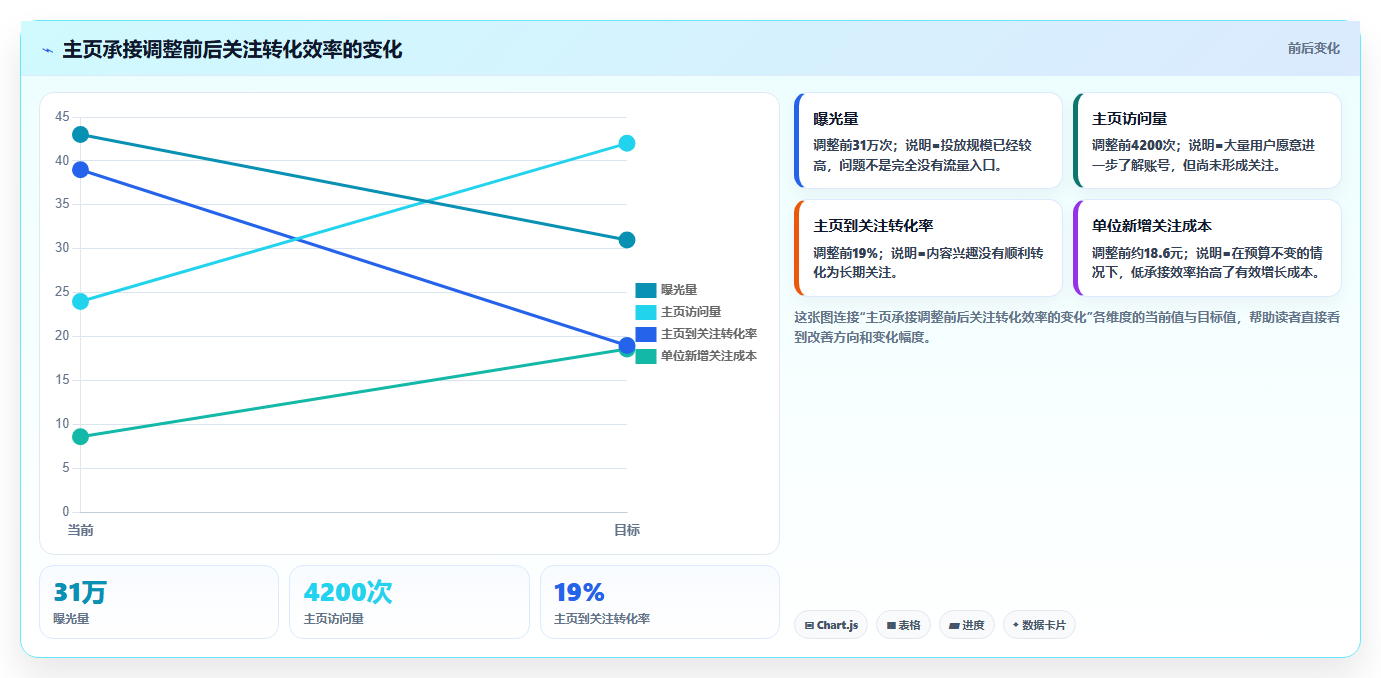1381x678 pixels.
Task: Click 主页到关注转化率 point at 当前 (39)
Action: click(x=81, y=170)
